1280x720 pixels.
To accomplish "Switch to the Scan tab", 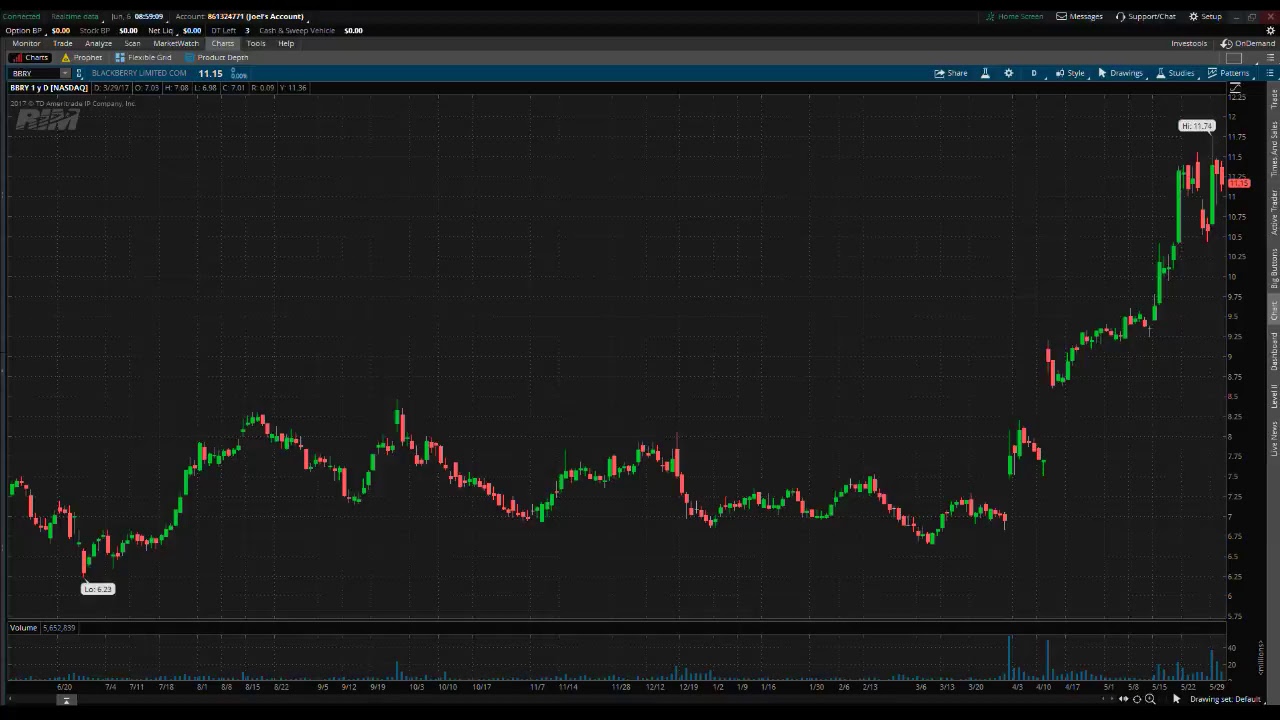I will pos(132,43).
